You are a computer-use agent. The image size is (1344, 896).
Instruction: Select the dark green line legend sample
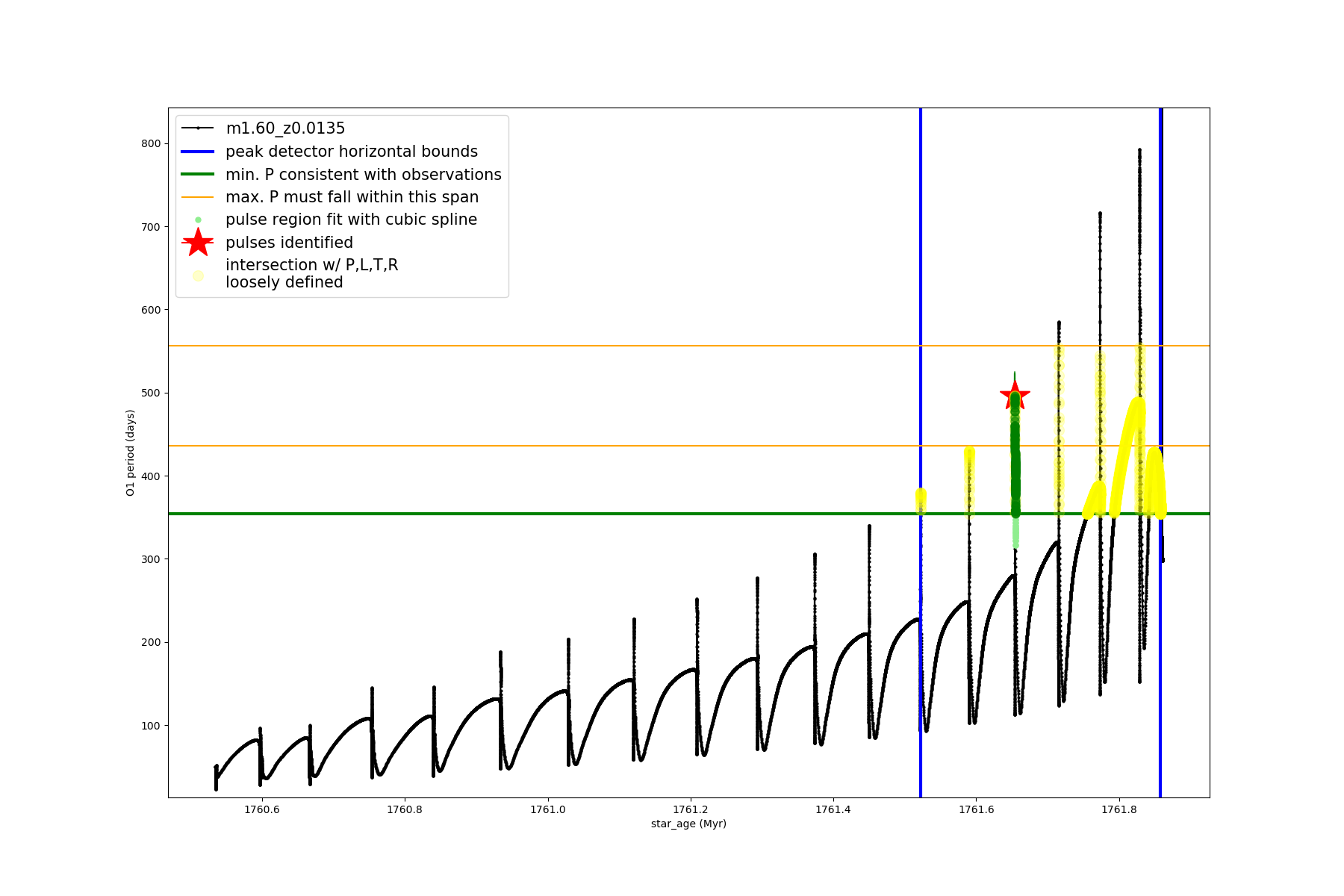pyautogui.click(x=198, y=175)
